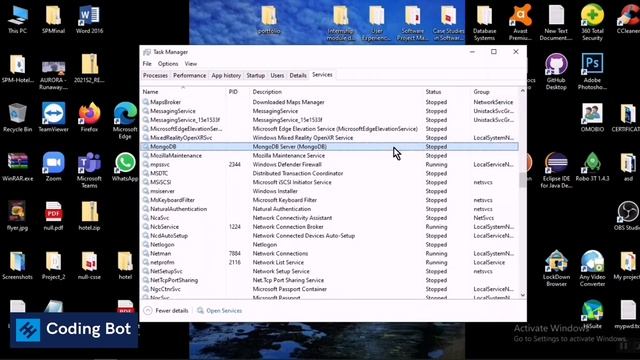Collapse view with Fewer details

point(166,311)
